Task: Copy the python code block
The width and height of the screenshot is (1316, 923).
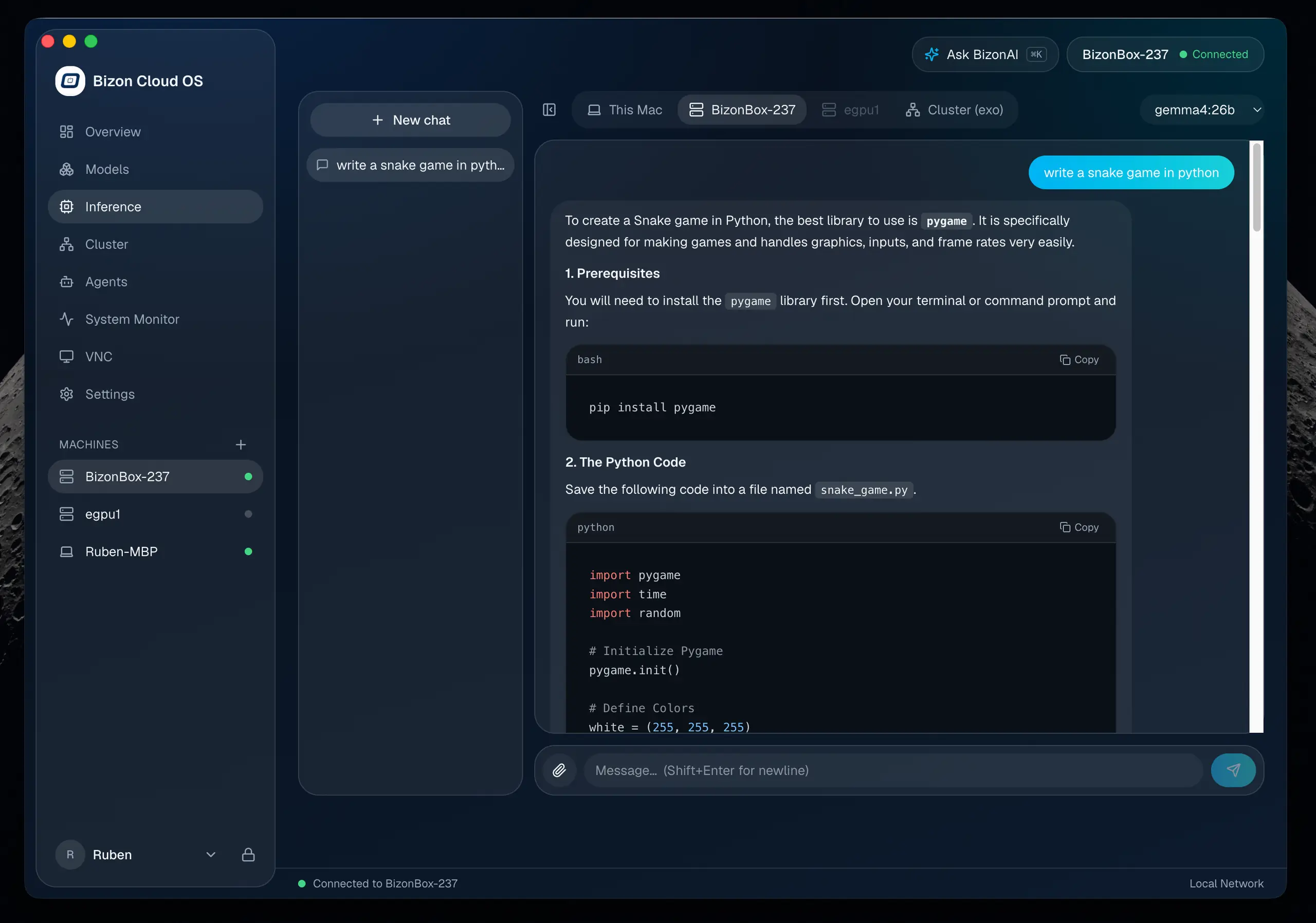Action: coord(1079,527)
